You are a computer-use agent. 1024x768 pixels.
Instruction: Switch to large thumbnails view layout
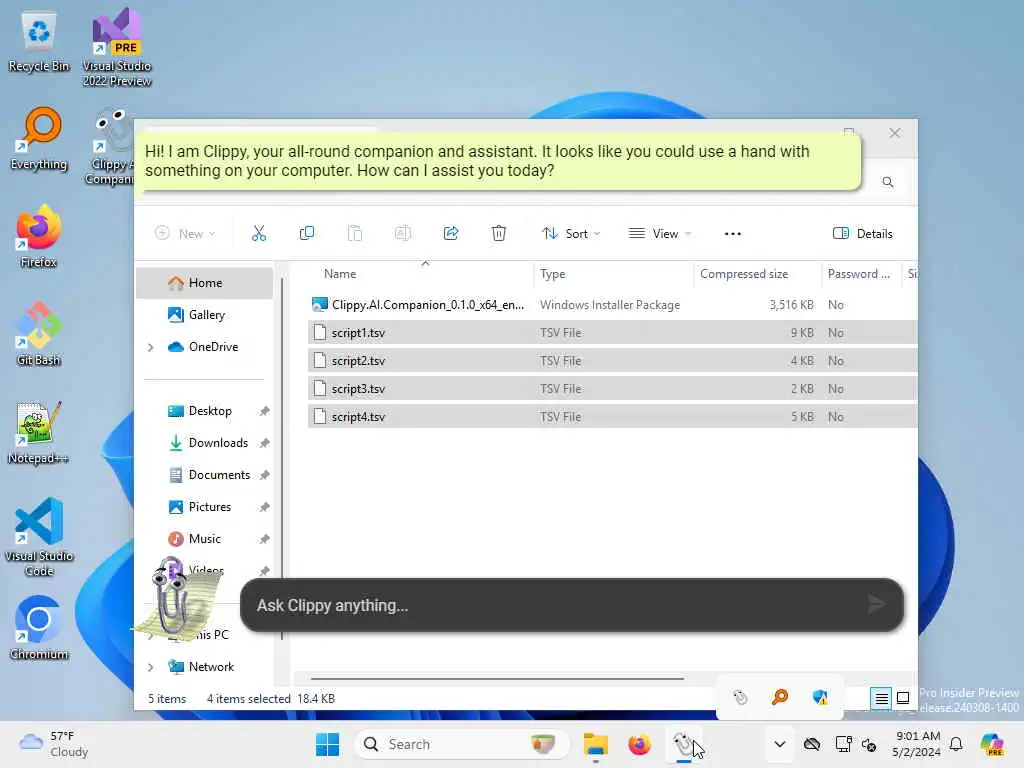point(903,698)
